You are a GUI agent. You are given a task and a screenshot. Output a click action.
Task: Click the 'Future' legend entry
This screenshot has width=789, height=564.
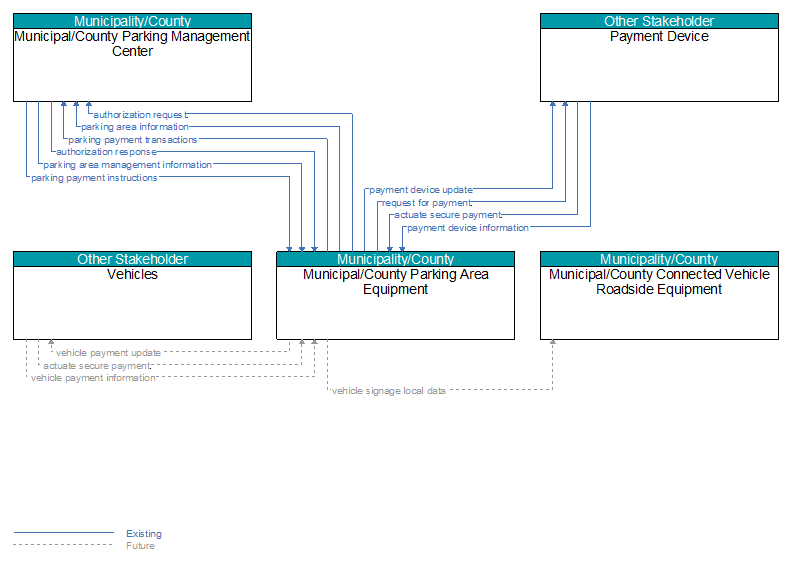click(140, 546)
